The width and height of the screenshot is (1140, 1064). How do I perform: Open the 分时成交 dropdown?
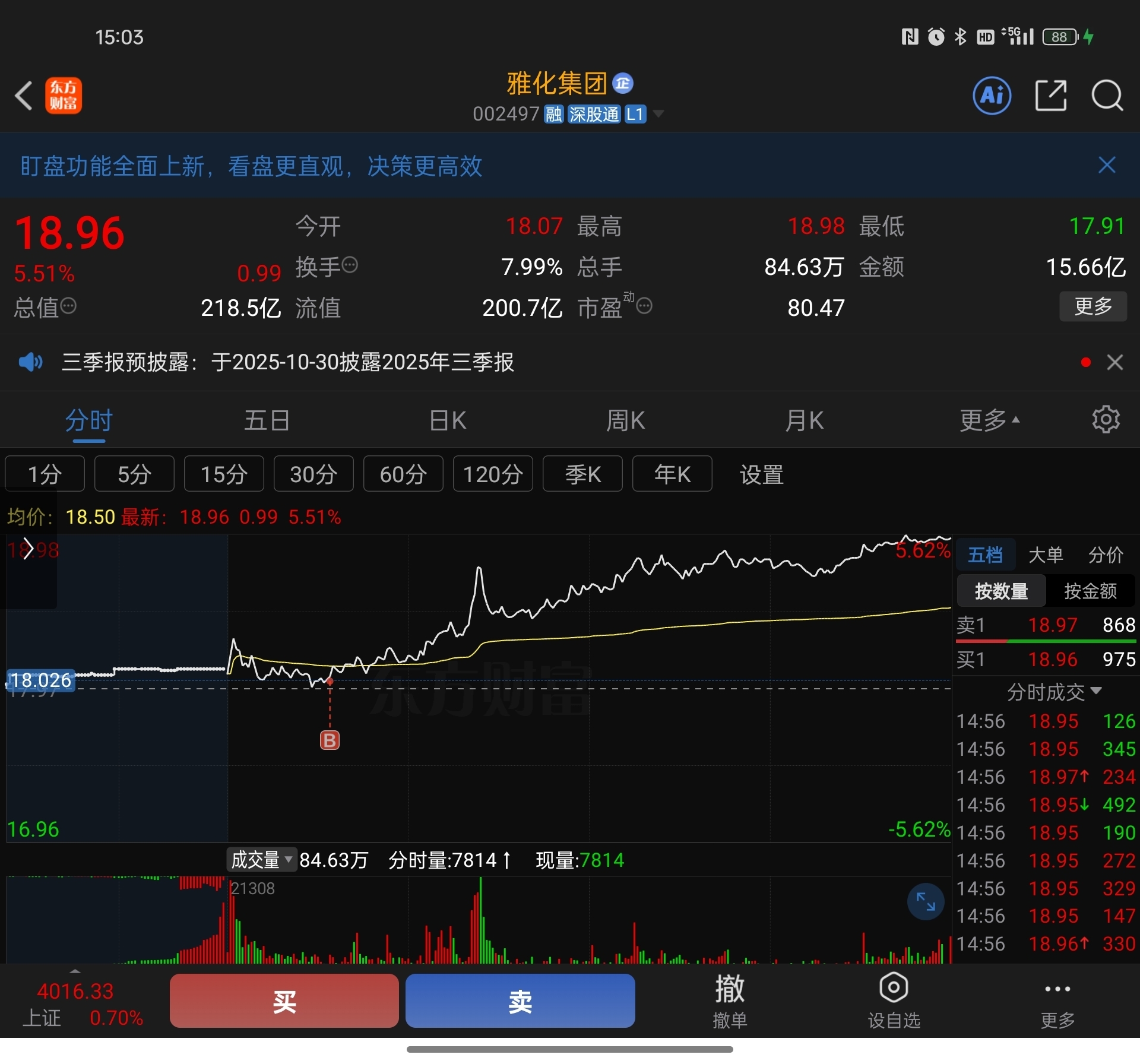point(1053,692)
